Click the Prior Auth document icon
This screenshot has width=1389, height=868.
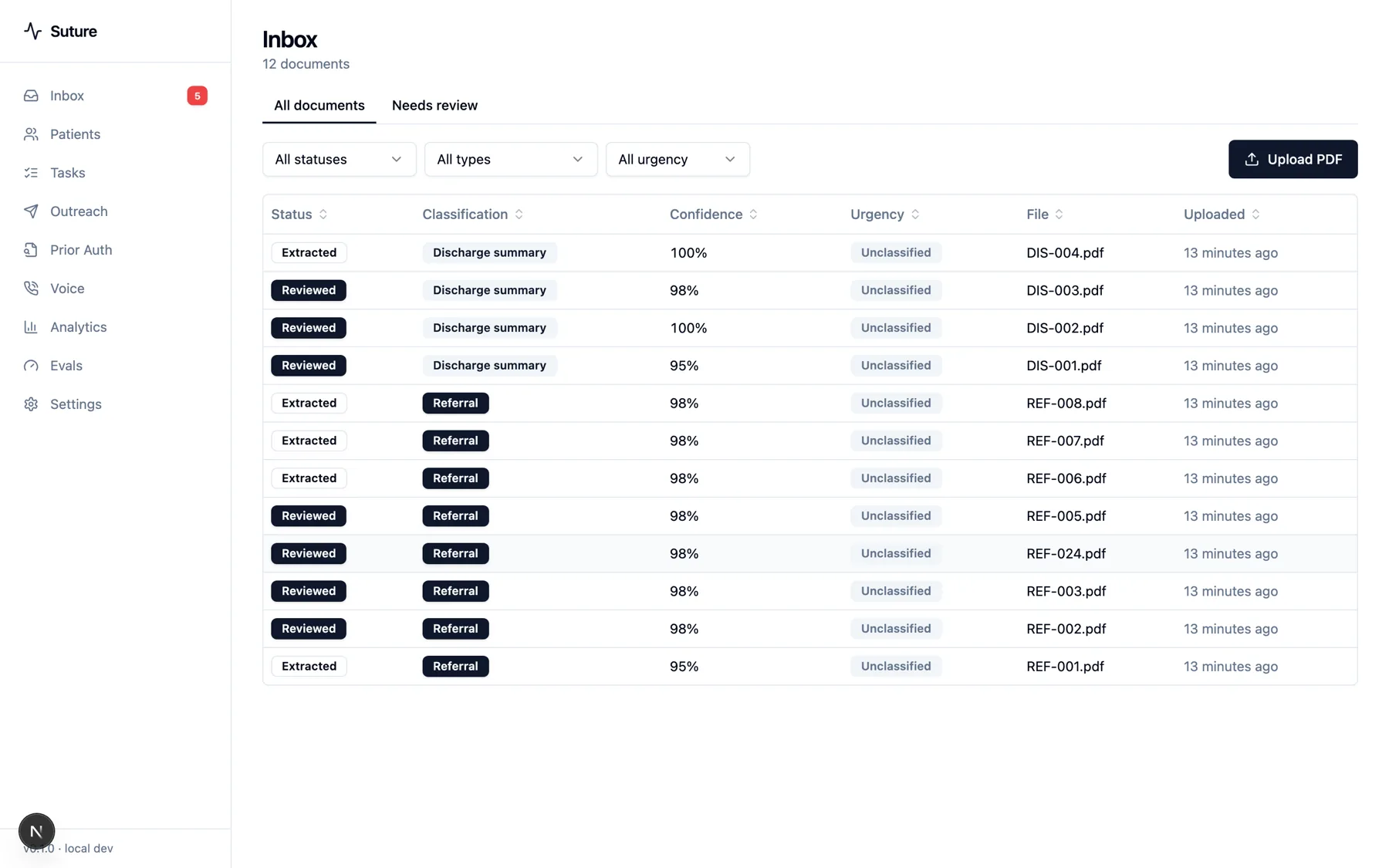[x=31, y=250]
